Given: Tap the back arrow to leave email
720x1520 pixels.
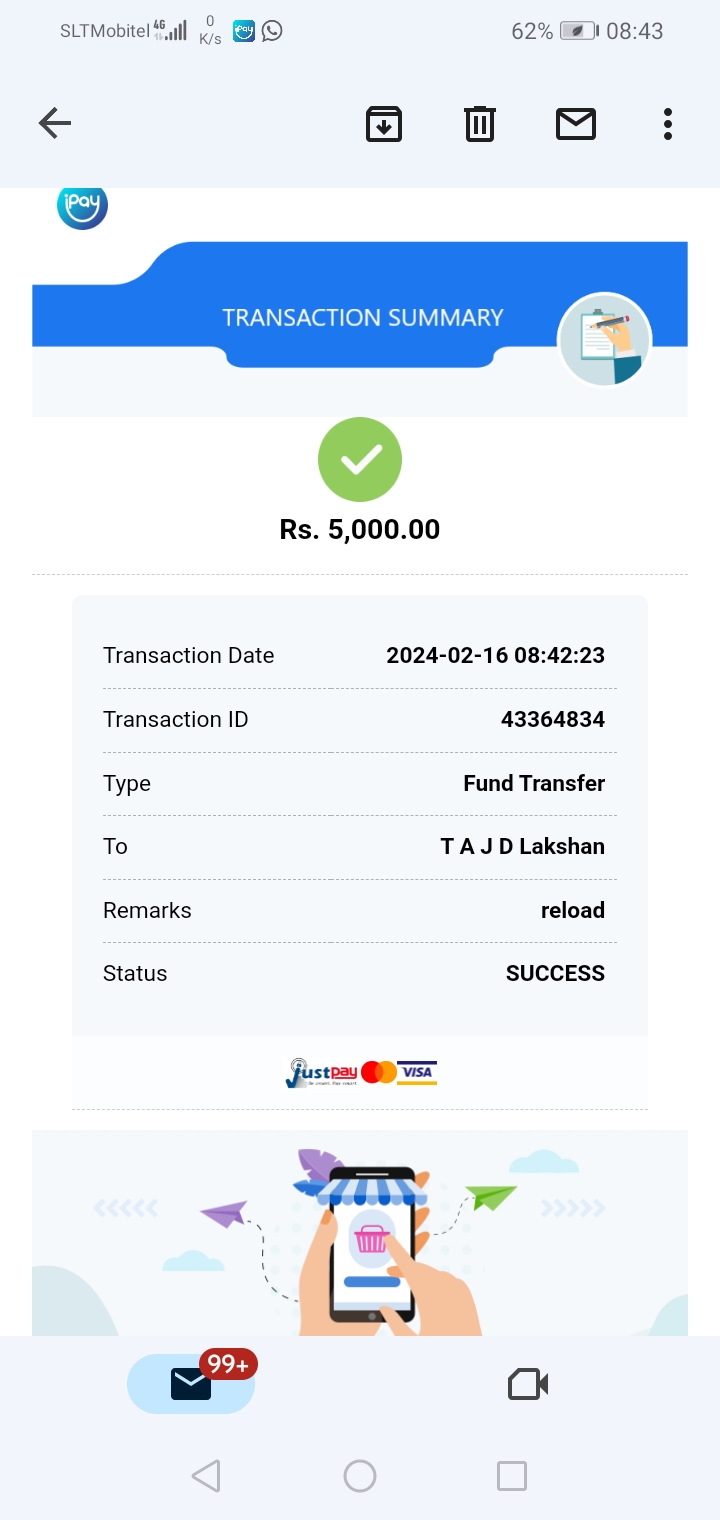Looking at the screenshot, I should pos(55,124).
